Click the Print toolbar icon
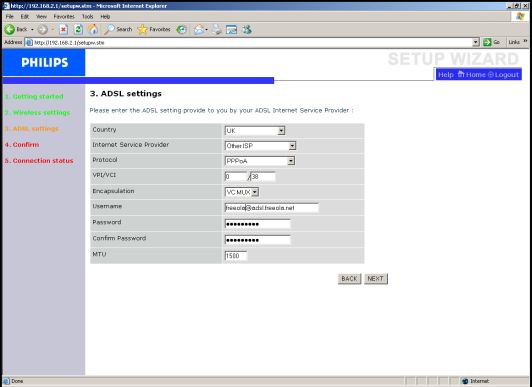This screenshot has width=532, height=387. click(x=217, y=30)
